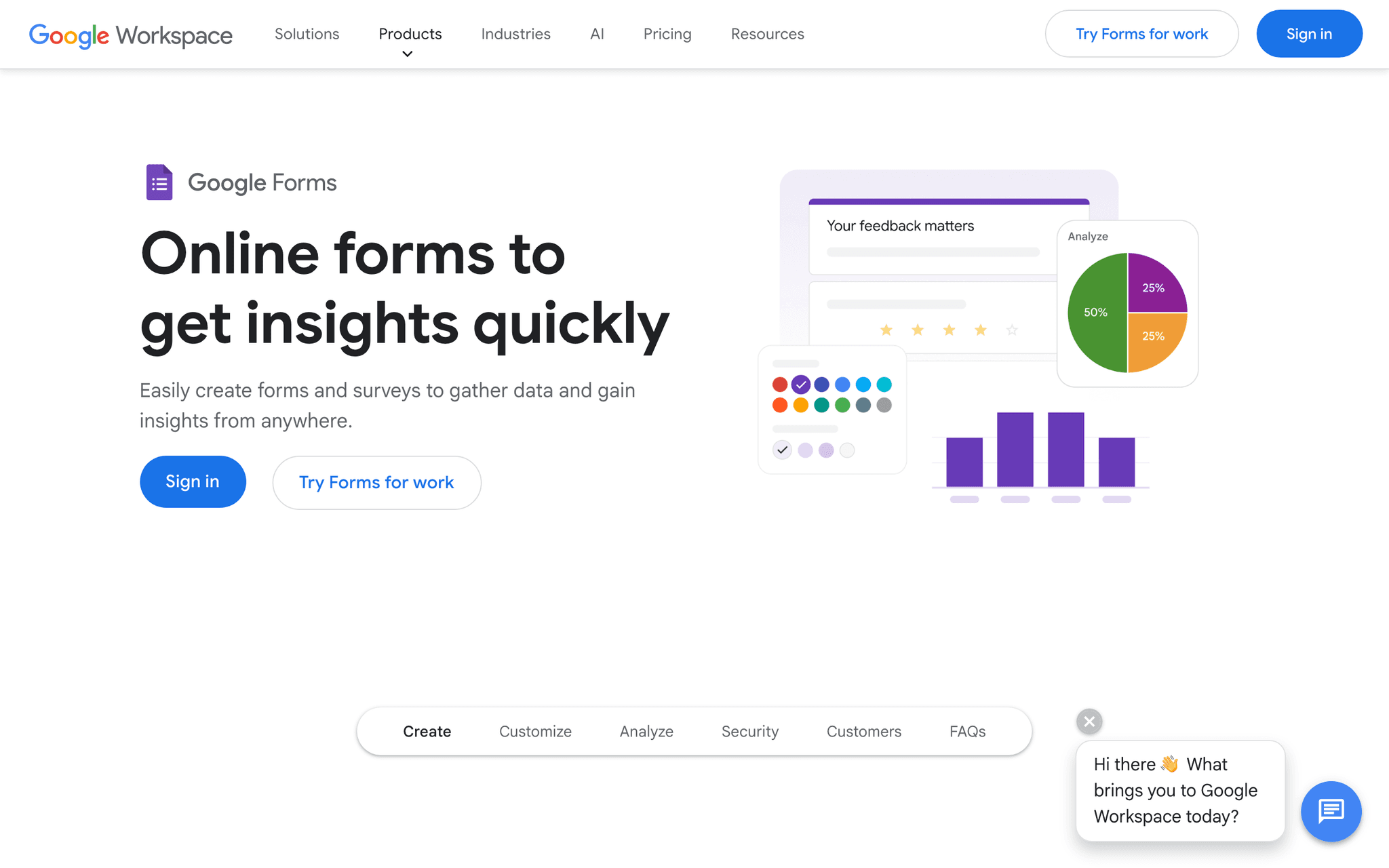Click the 'Hi there' chat greeting message

[1179, 790]
